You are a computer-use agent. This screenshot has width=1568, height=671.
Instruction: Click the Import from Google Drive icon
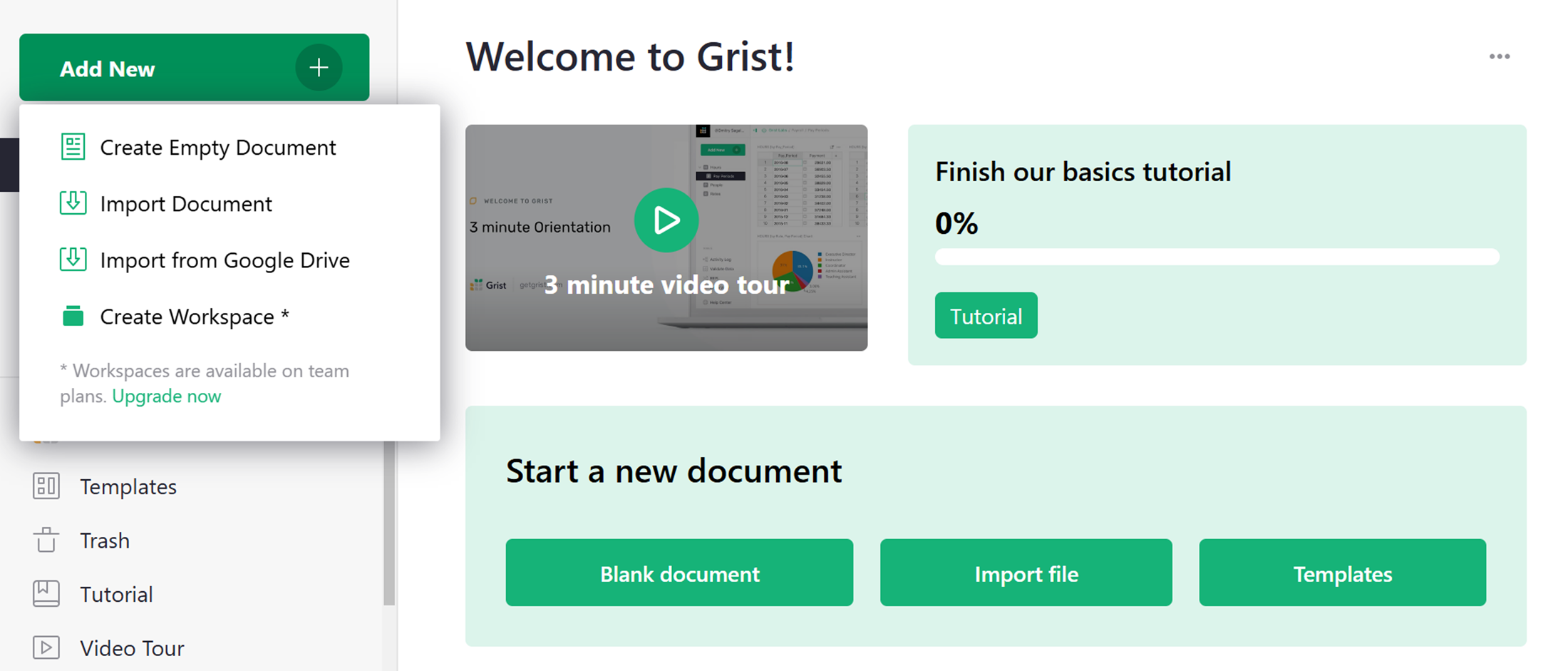point(73,260)
